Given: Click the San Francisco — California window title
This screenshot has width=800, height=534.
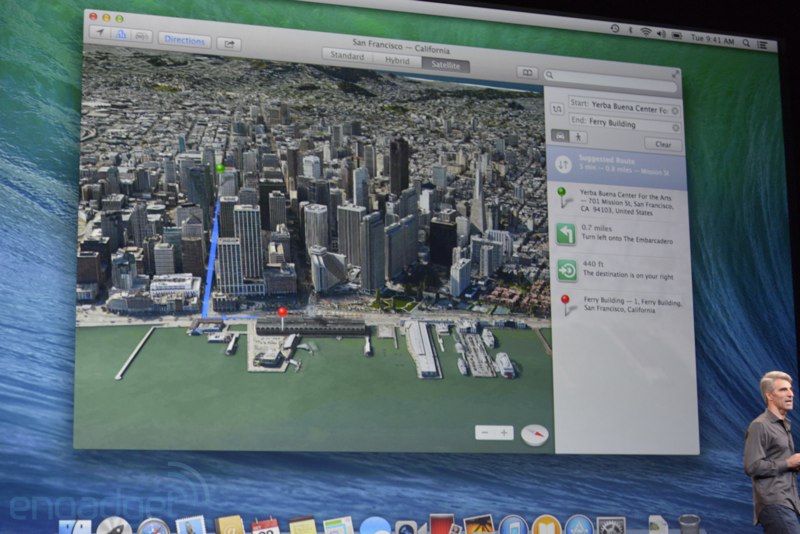Looking at the screenshot, I should coord(401,46).
